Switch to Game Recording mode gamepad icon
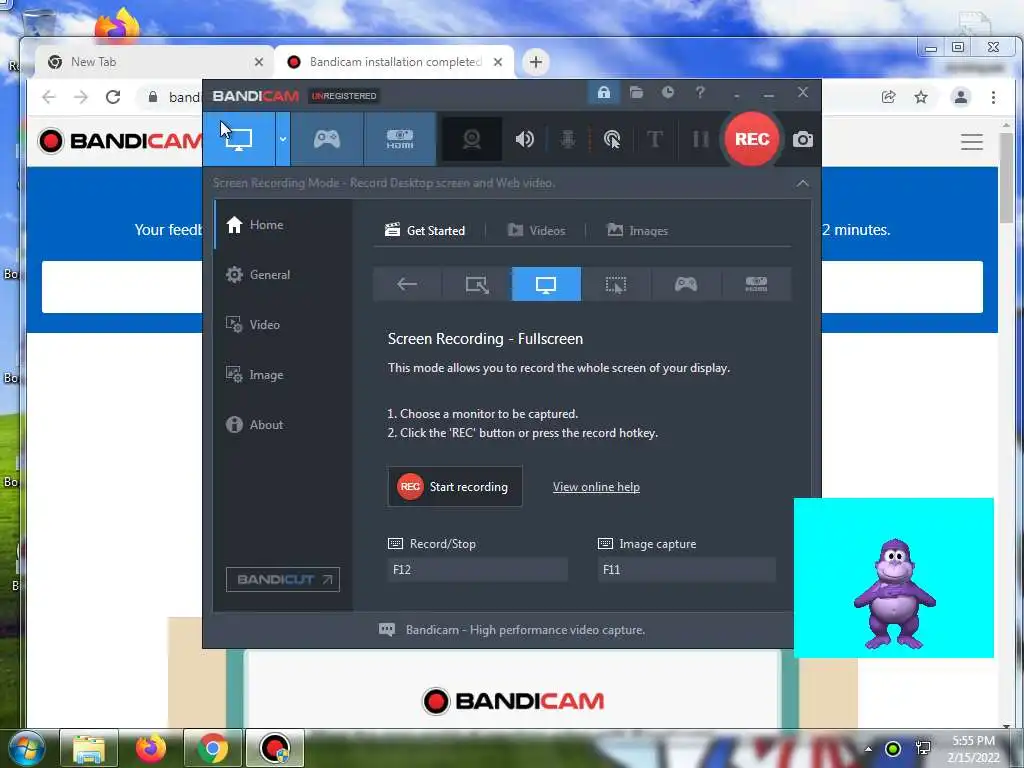 pyautogui.click(x=327, y=139)
